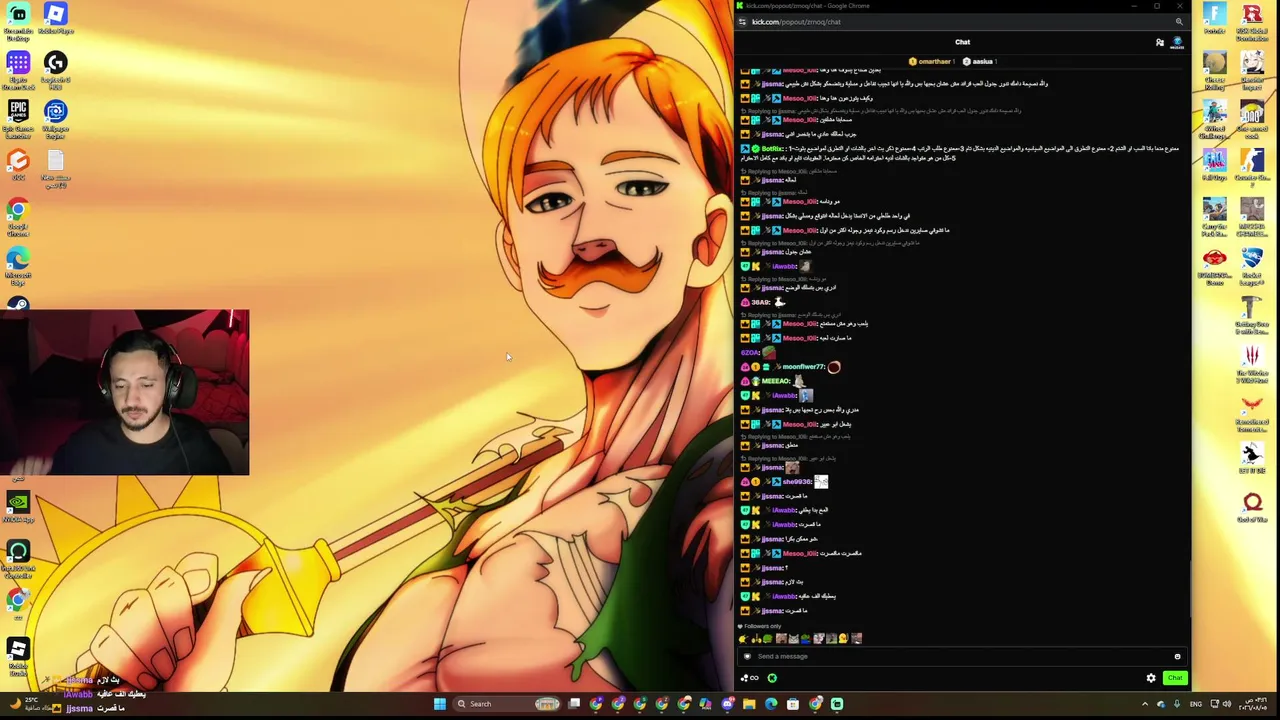Launch Roblox Player from the desktop
The height and width of the screenshot is (720, 1280).
(x=55, y=19)
